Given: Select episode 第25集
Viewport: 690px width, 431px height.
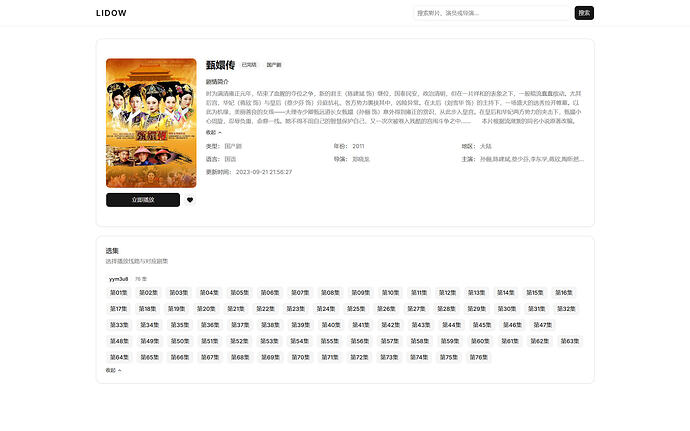Looking at the screenshot, I should 356,309.
